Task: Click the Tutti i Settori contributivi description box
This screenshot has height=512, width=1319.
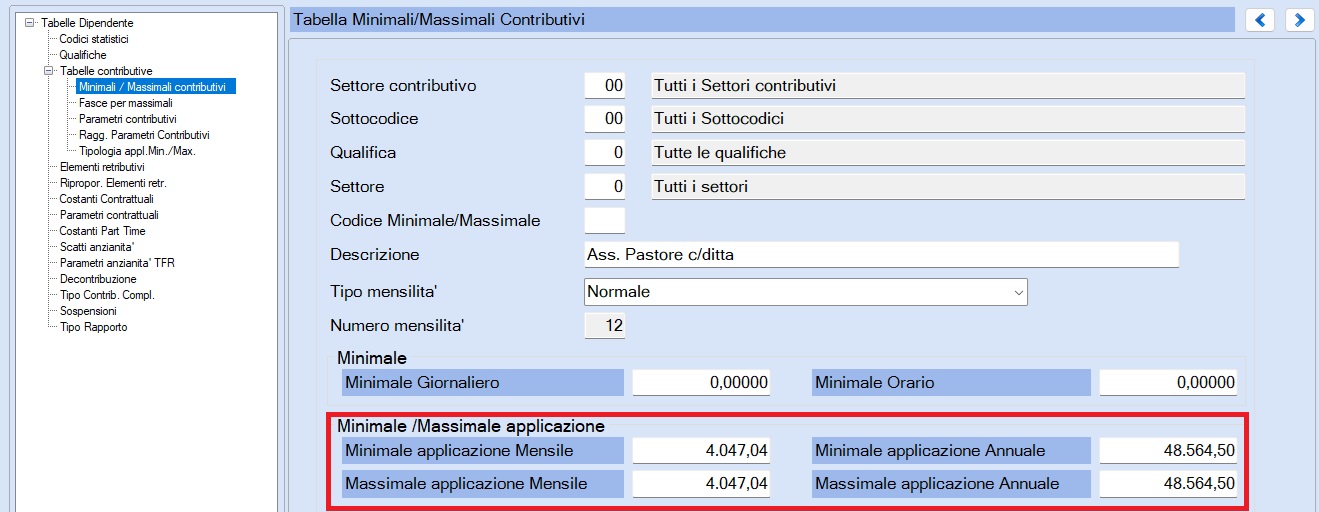Action: [947, 86]
